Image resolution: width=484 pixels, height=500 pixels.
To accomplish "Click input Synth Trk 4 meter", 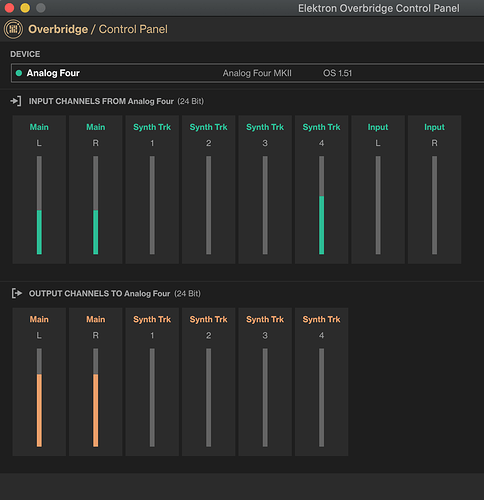I will [321, 205].
